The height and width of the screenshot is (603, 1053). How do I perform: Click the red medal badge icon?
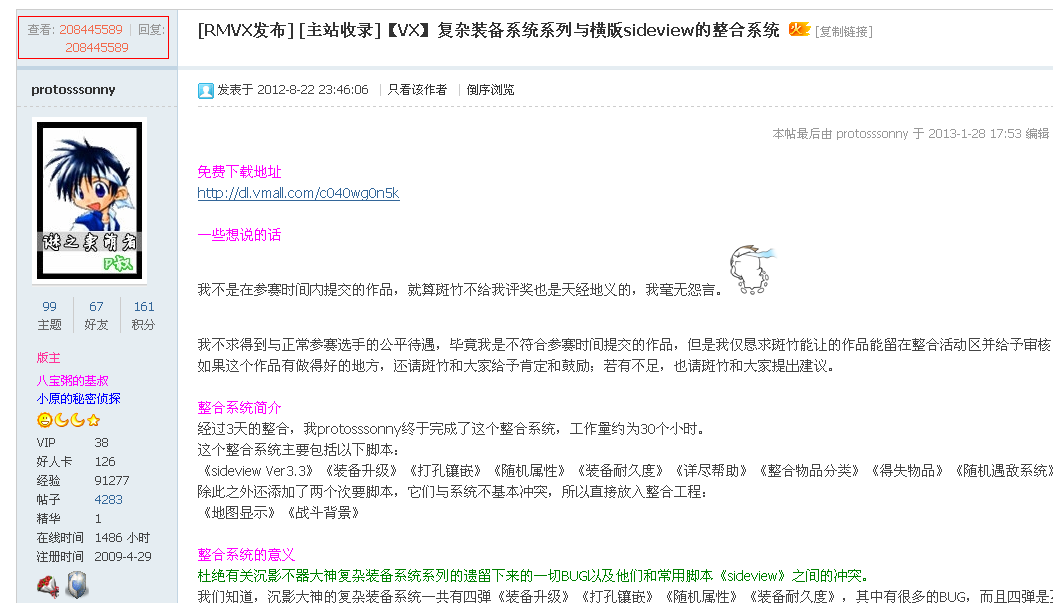48,586
